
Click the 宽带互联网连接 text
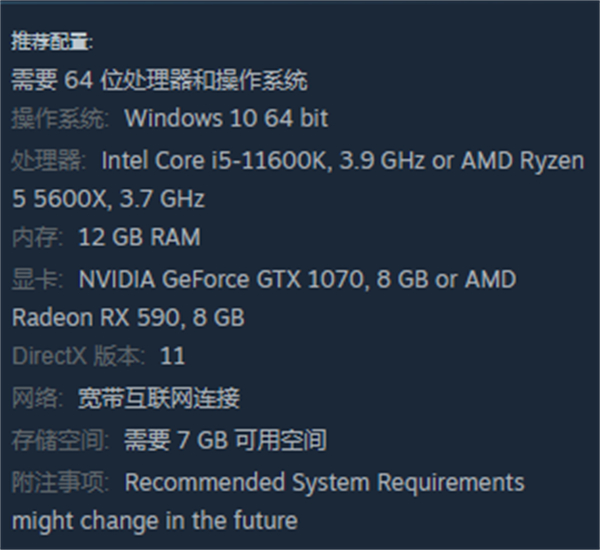159,398
